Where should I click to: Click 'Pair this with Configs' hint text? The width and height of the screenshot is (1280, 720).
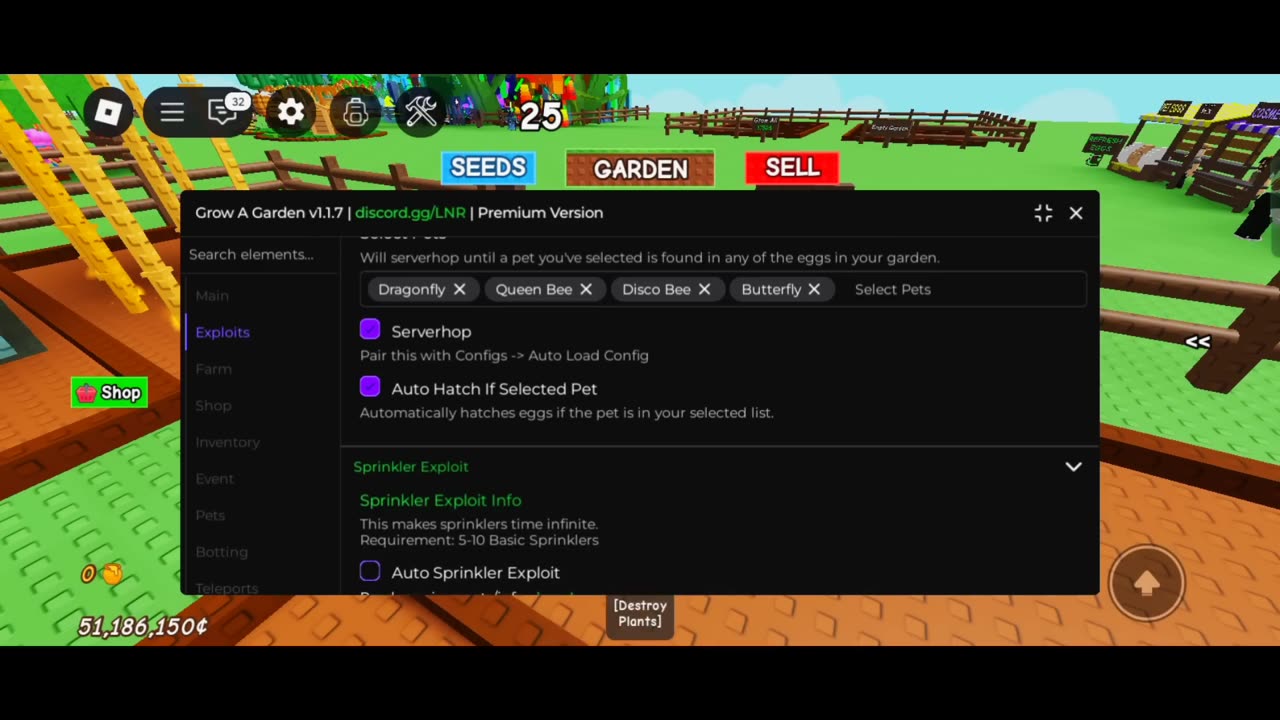click(504, 355)
